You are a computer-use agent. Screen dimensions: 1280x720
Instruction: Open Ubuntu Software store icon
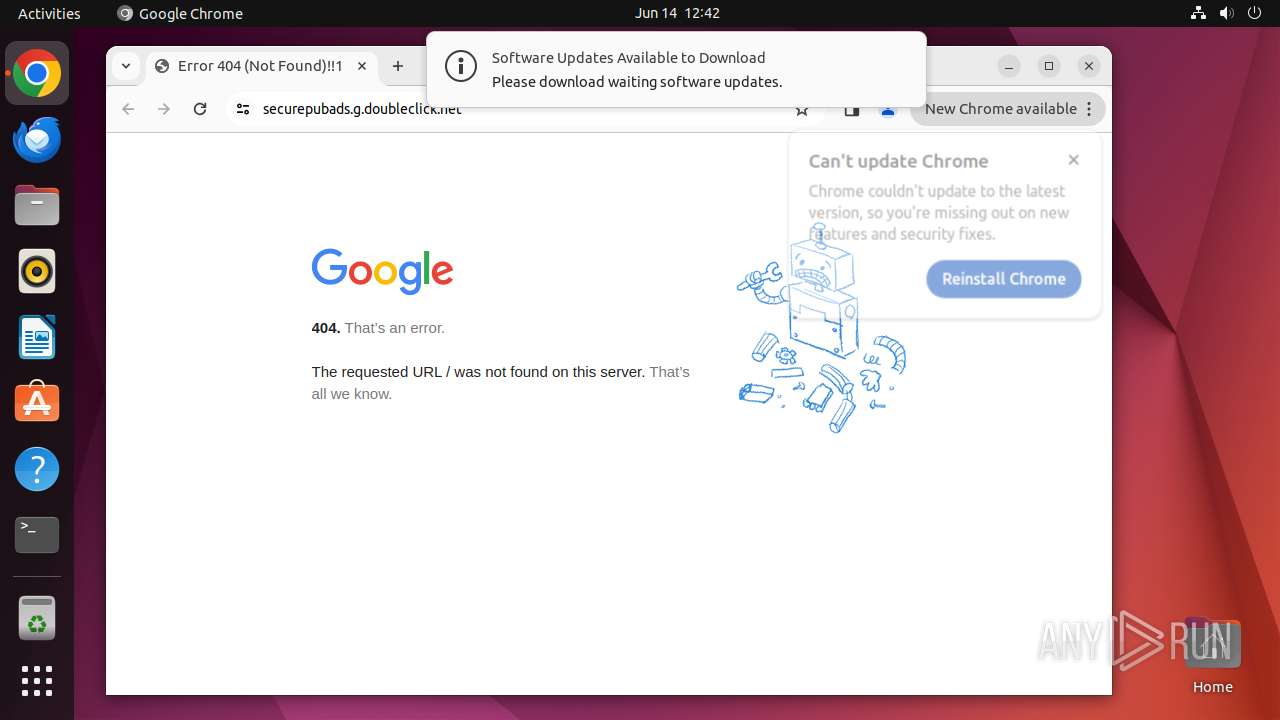(x=37, y=403)
